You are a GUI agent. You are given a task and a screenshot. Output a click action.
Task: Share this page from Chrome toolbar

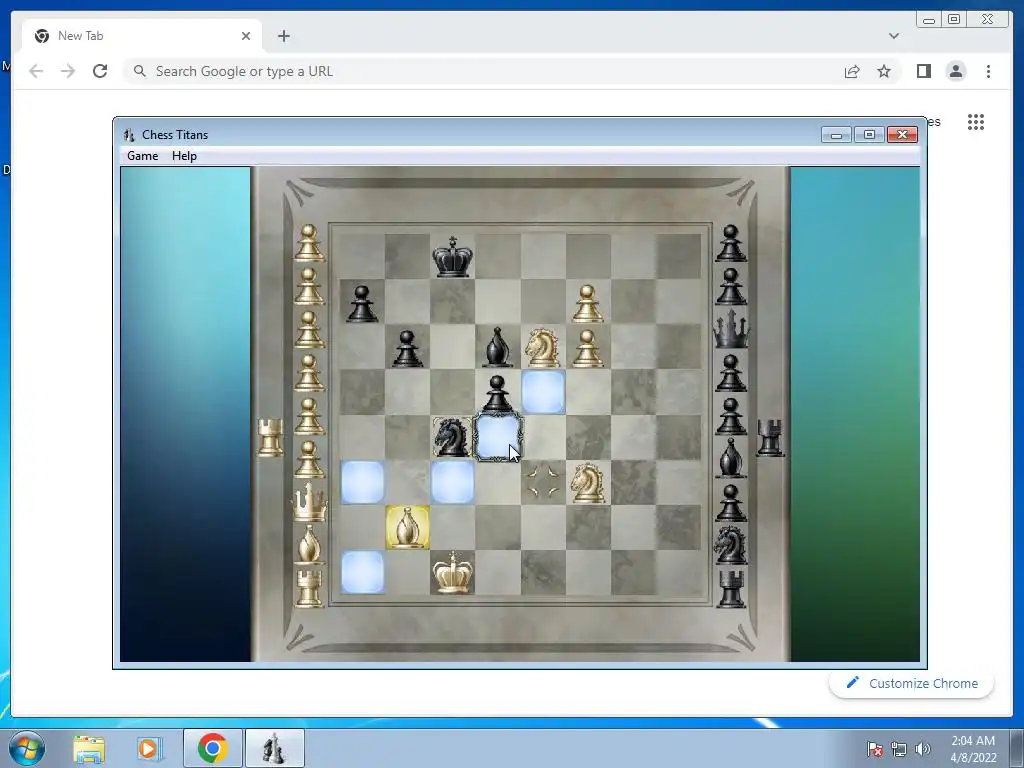852,71
